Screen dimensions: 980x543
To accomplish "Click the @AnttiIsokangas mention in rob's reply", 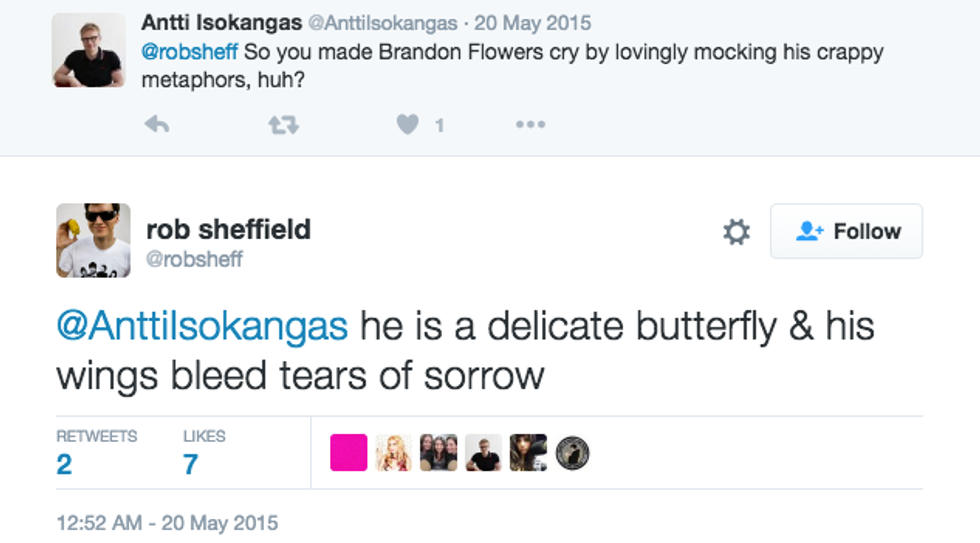I will pos(202,325).
